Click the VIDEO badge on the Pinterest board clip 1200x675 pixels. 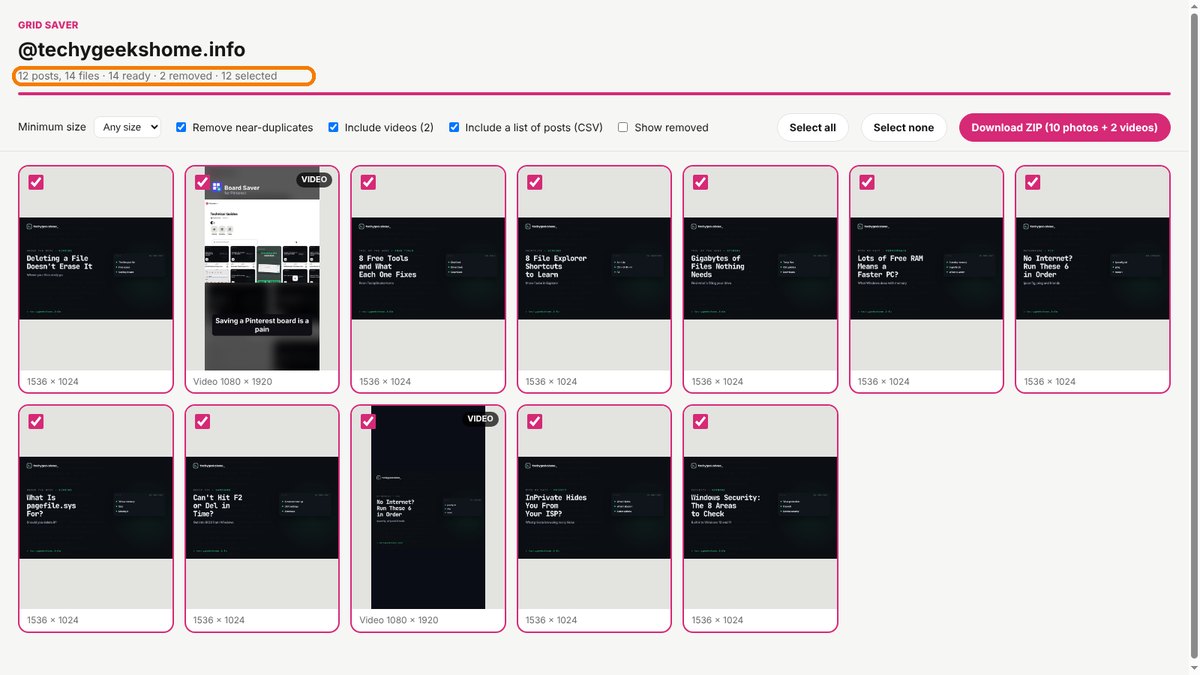(x=314, y=180)
